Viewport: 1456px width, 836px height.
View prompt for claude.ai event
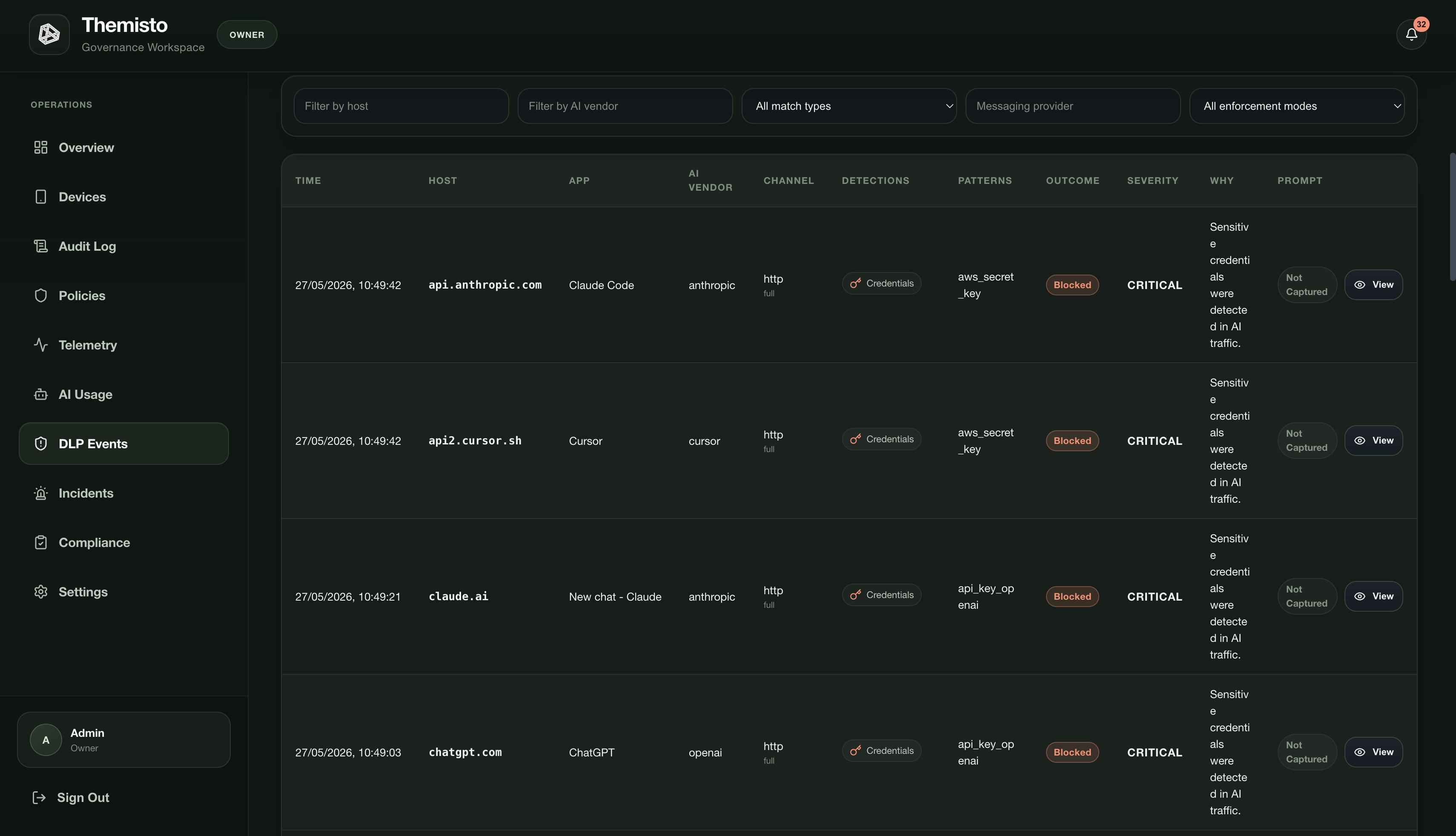coord(1373,597)
